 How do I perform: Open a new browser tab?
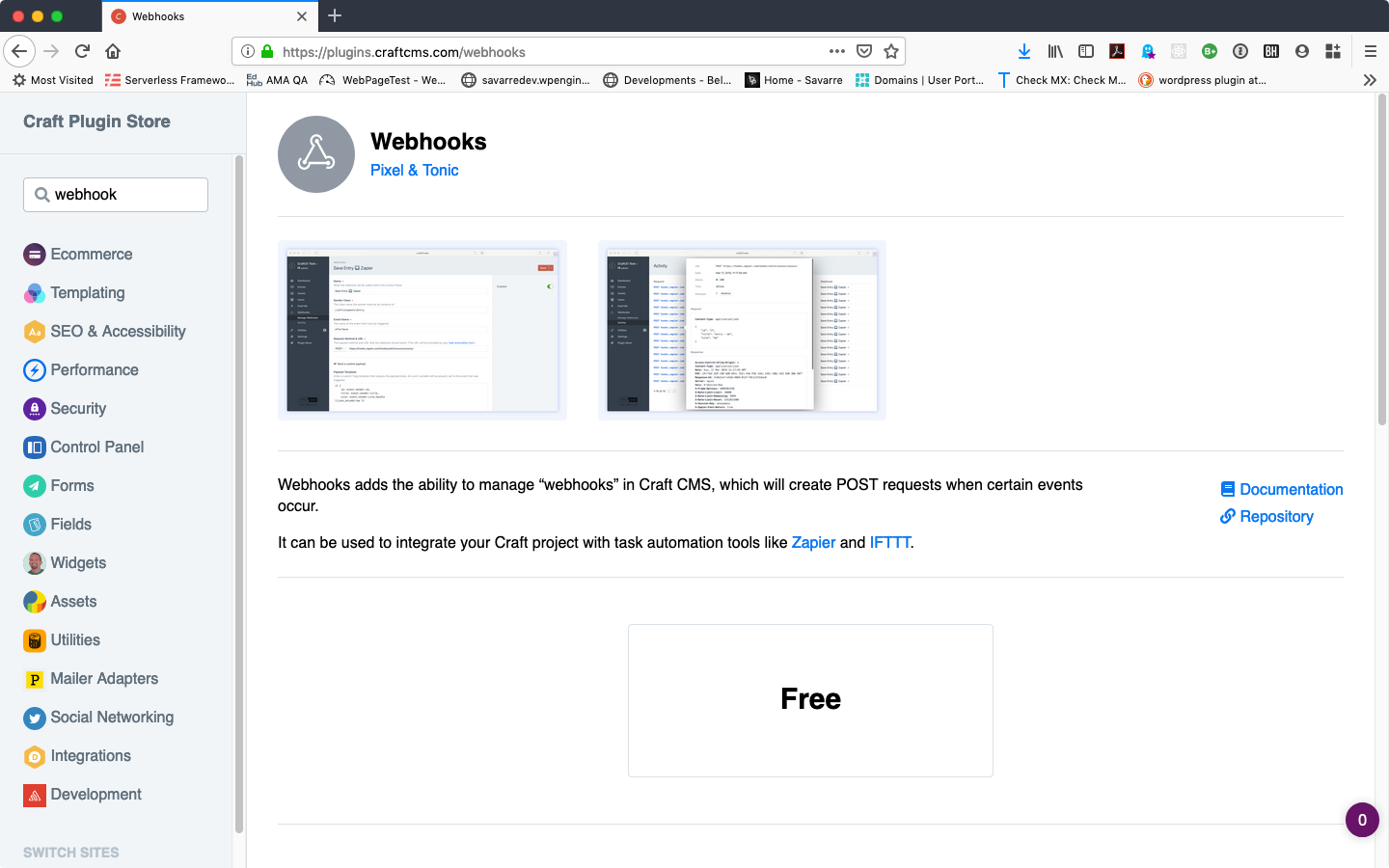pyautogui.click(x=335, y=15)
